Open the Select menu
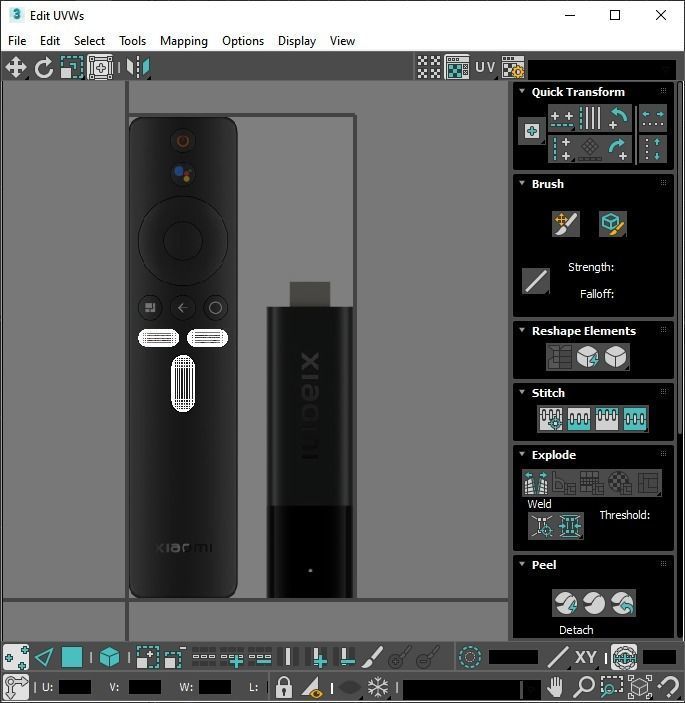Viewport: 685px width, 703px height. 89,41
